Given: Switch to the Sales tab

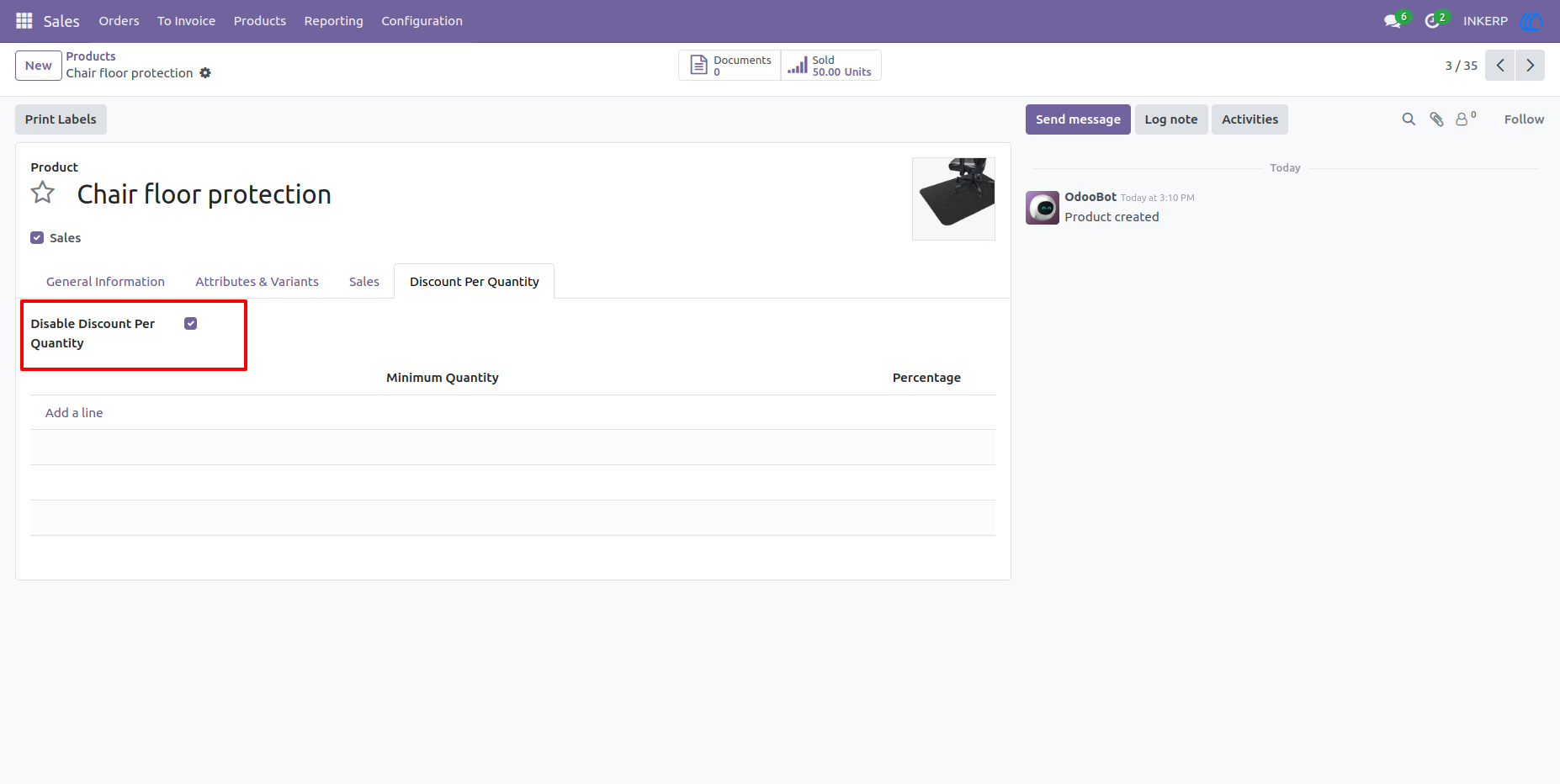Looking at the screenshot, I should point(364,282).
